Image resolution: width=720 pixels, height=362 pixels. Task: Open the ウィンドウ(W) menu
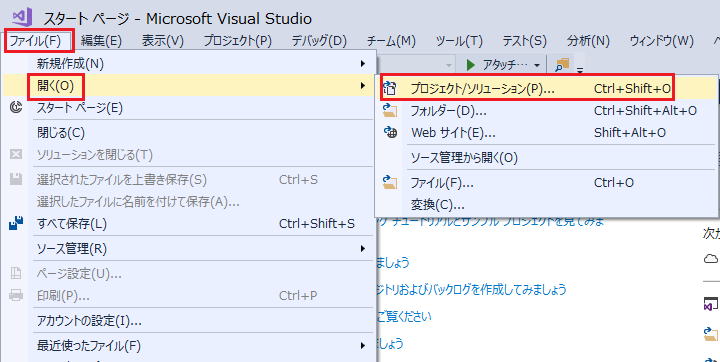click(661, 40)
